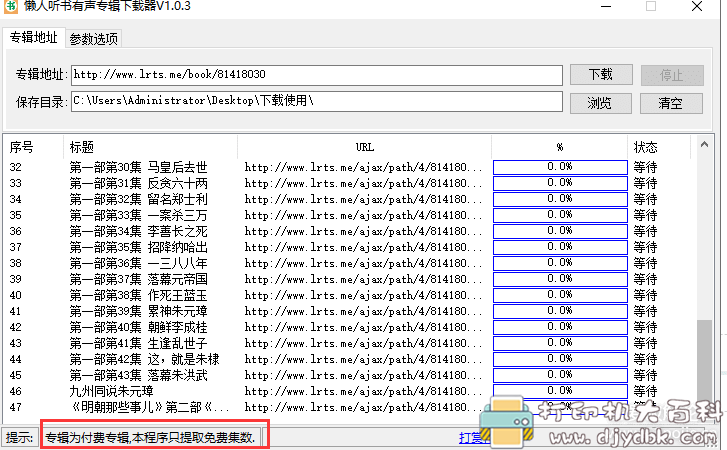The width and height of the screenshot is (727, 450).
Task: Click the progress bar in row 33
Action: (x=560, y=183)
